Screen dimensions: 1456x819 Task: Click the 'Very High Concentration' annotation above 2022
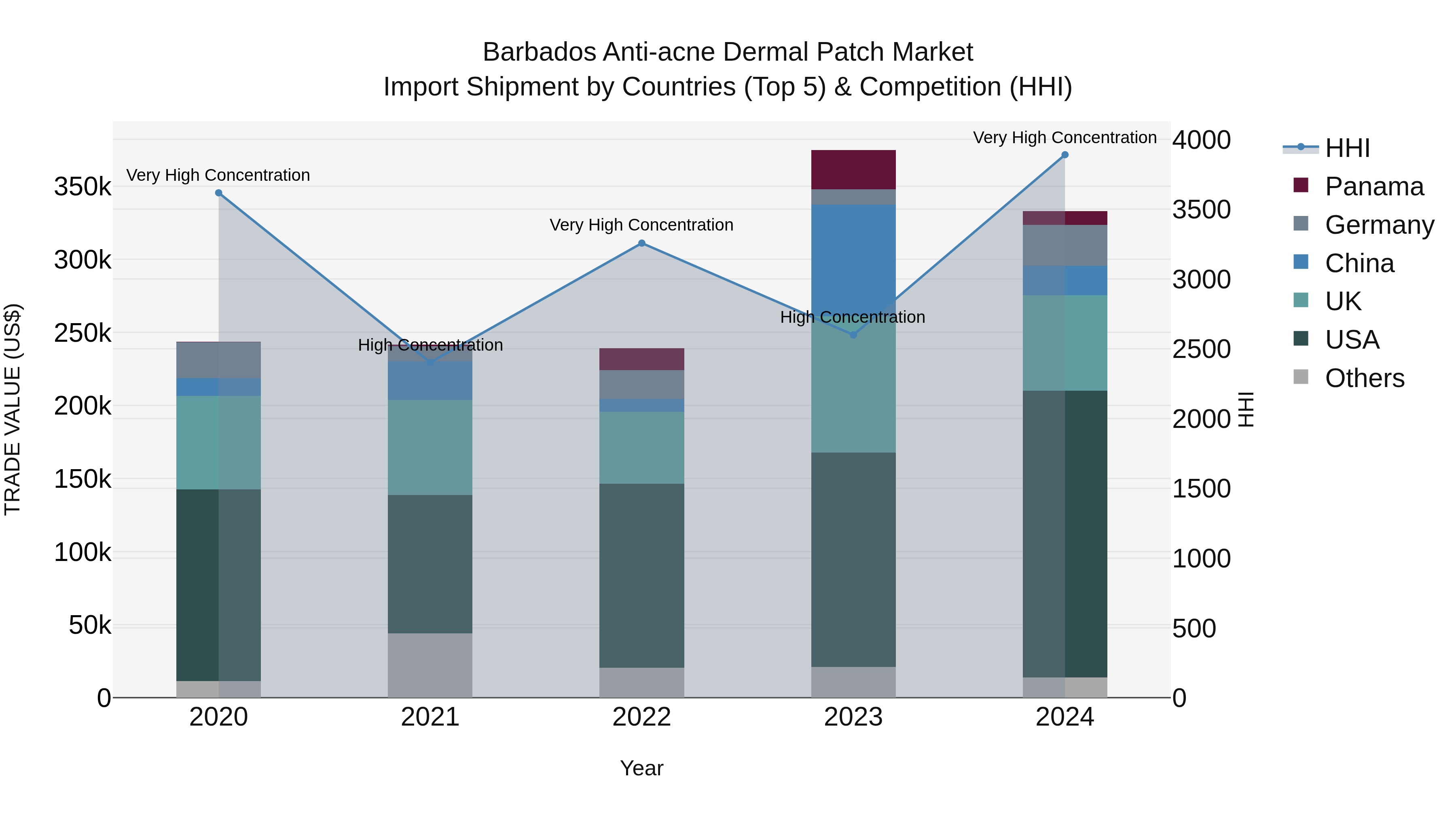(x=641, y=225)
